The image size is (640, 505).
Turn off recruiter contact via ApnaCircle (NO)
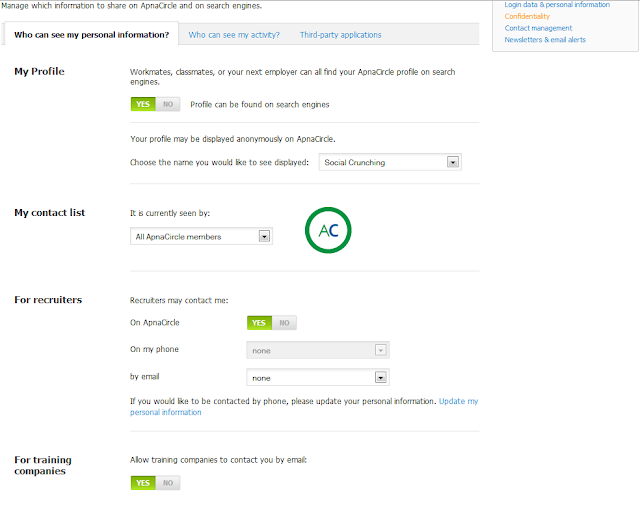(x=284, y=323)
